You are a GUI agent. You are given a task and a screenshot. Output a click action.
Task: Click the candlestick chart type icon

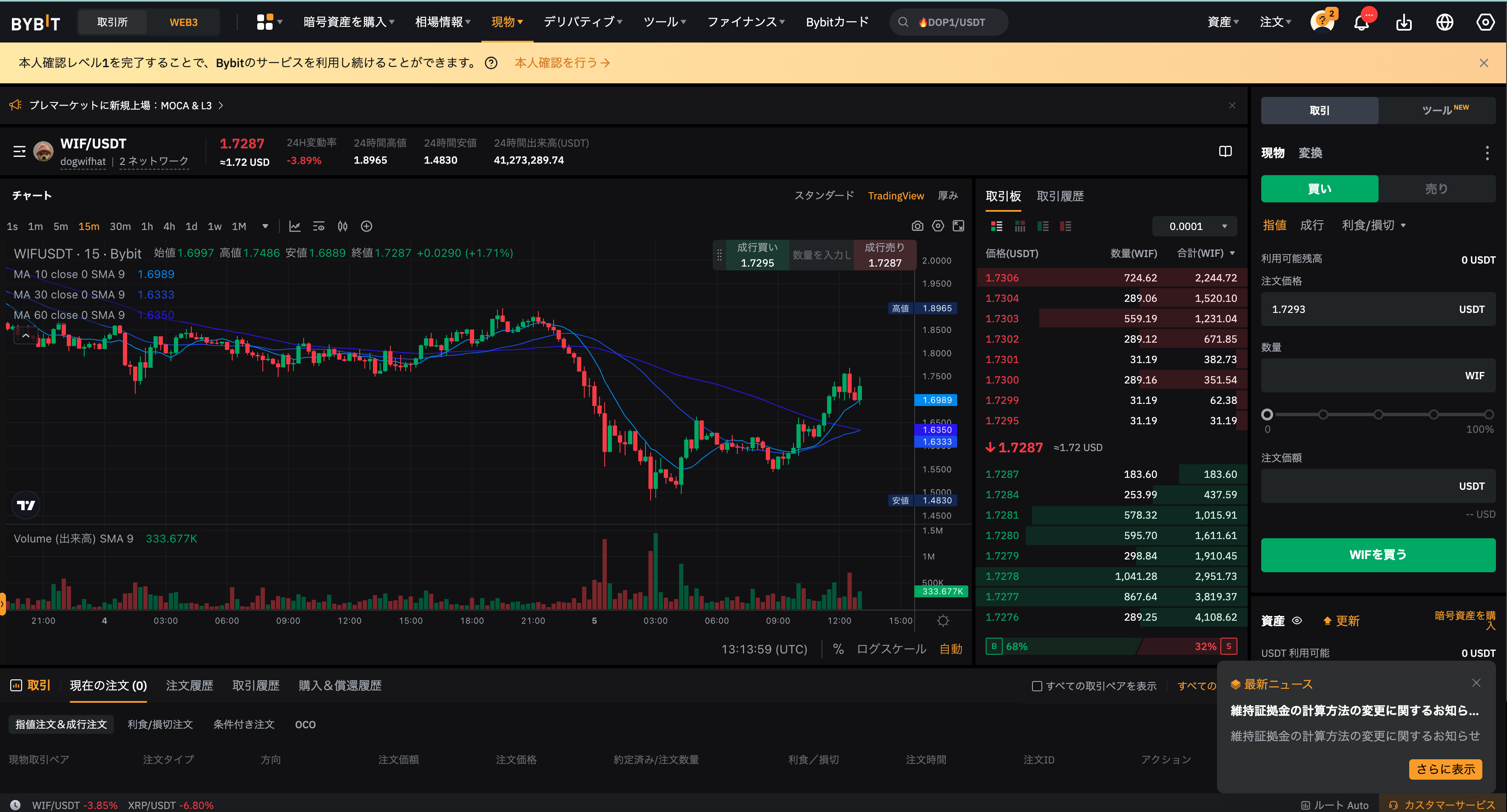tap(343, 227)
